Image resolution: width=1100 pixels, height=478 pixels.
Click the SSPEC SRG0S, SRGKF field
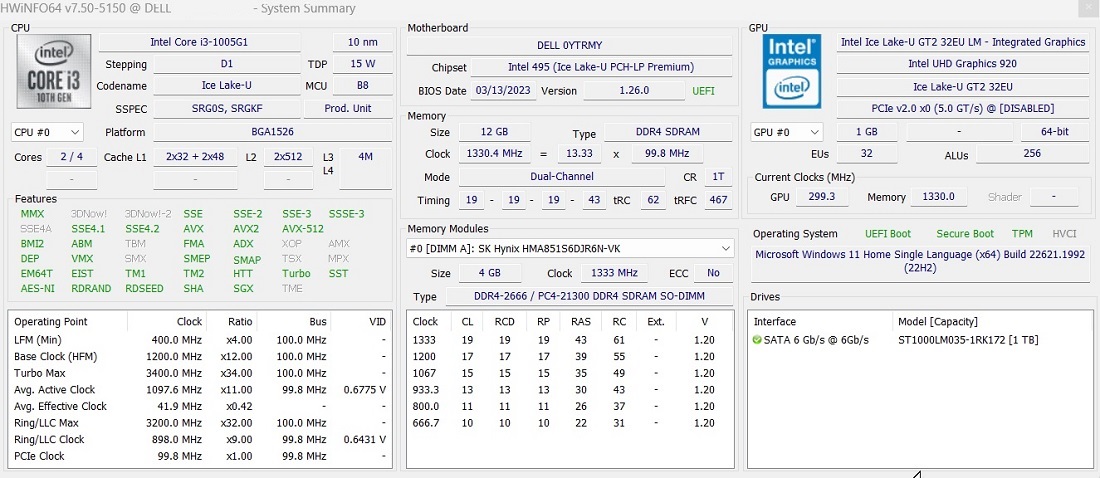(227, 109)
